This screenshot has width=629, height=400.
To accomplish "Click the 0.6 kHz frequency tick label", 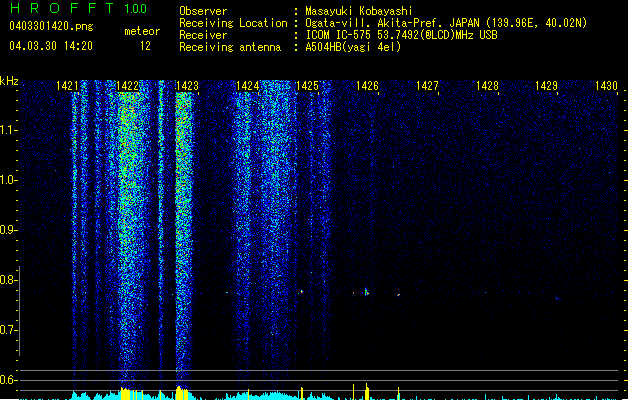I will [x=8, y=380].
